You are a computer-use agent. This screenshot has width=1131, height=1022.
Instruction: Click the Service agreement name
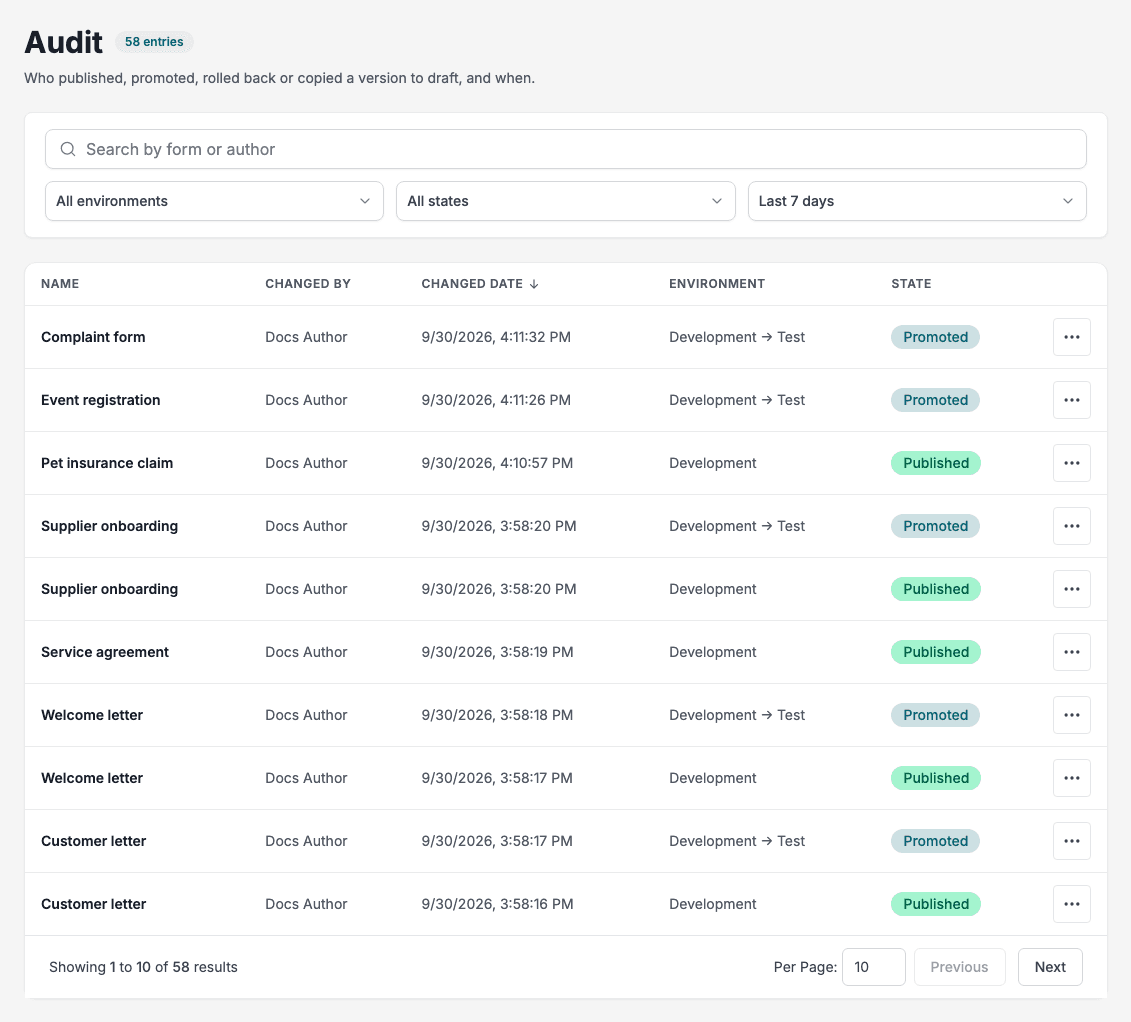105,652
